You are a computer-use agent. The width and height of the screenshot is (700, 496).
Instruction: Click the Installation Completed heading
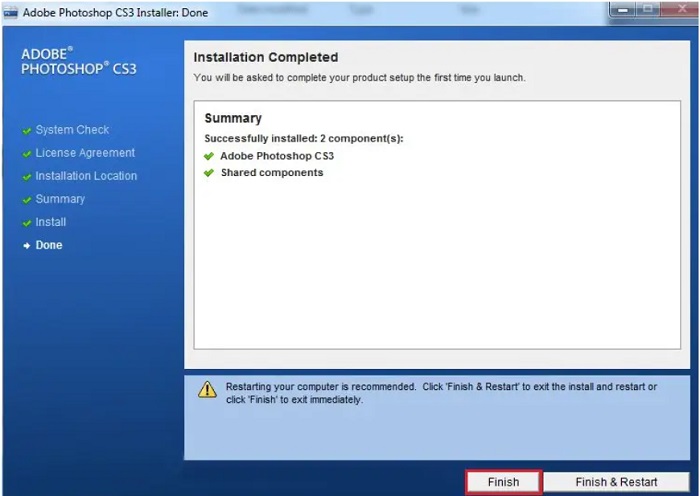pyautogui.click(x=266, y=57)
